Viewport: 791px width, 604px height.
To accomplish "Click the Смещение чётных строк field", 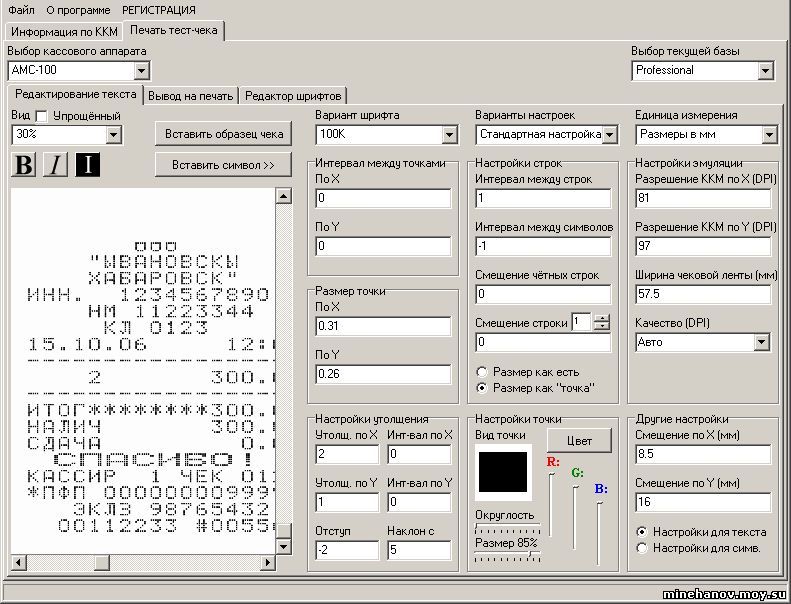I will pos(543,294).
